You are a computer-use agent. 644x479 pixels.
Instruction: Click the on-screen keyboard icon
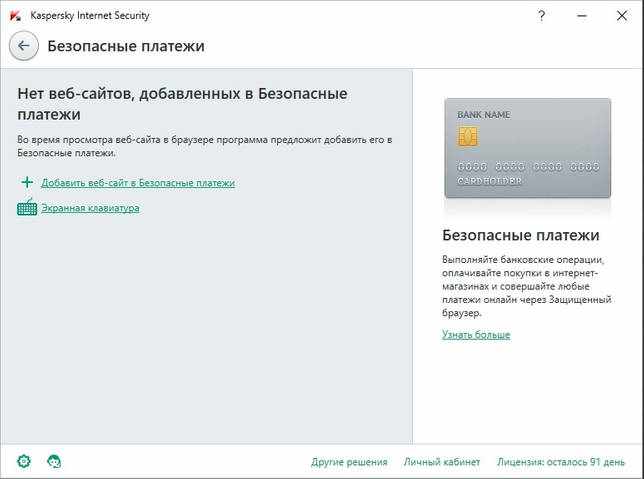tap(27, 207)
